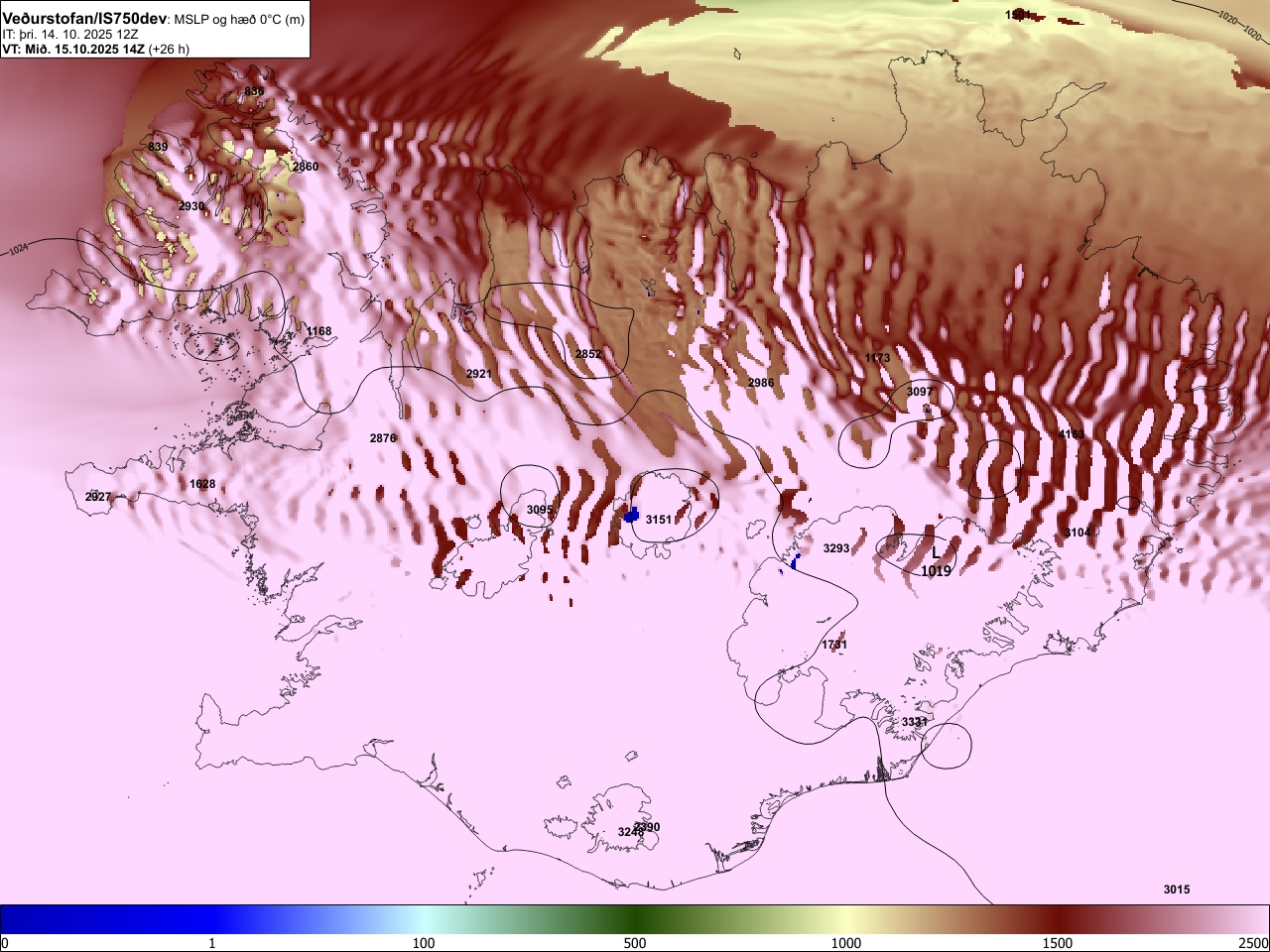Click the 1501 height label
The image size is (1270, 952).
click(1018, 15)
